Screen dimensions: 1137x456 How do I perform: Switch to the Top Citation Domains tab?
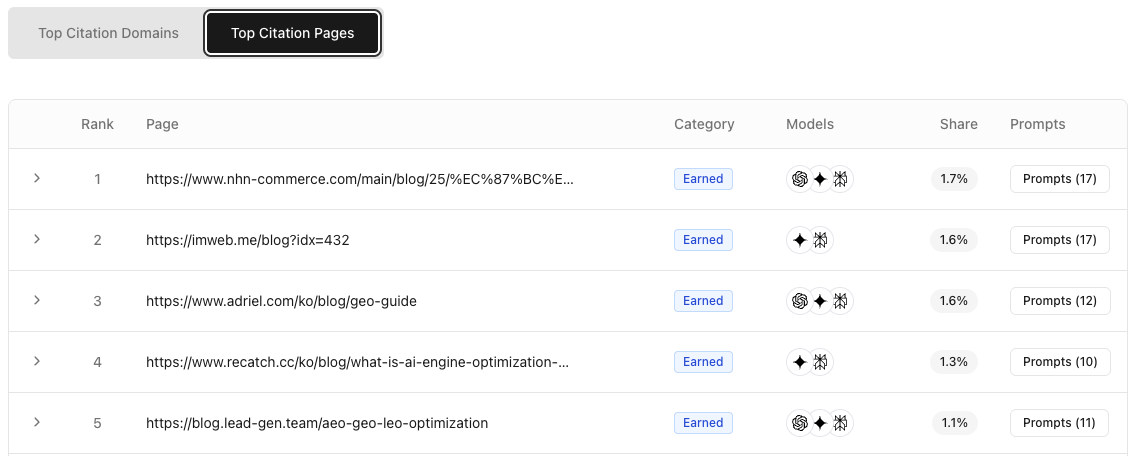pos(108,33)
